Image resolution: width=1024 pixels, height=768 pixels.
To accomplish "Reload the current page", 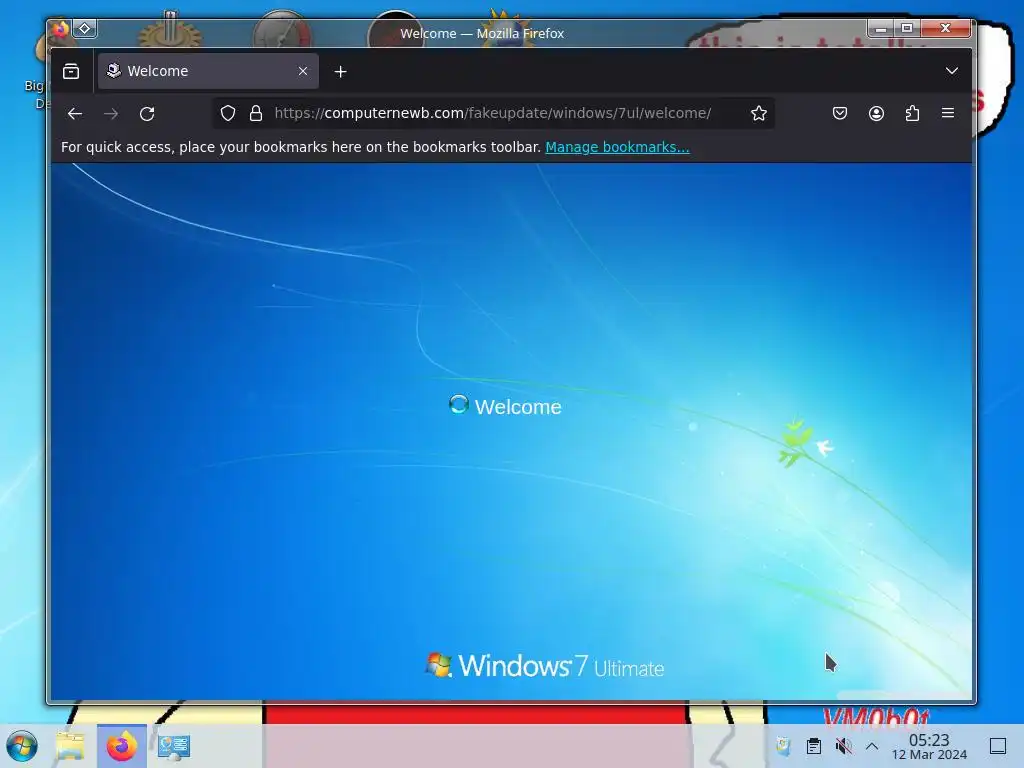I will pyautogui.click(x=147, y=114).
